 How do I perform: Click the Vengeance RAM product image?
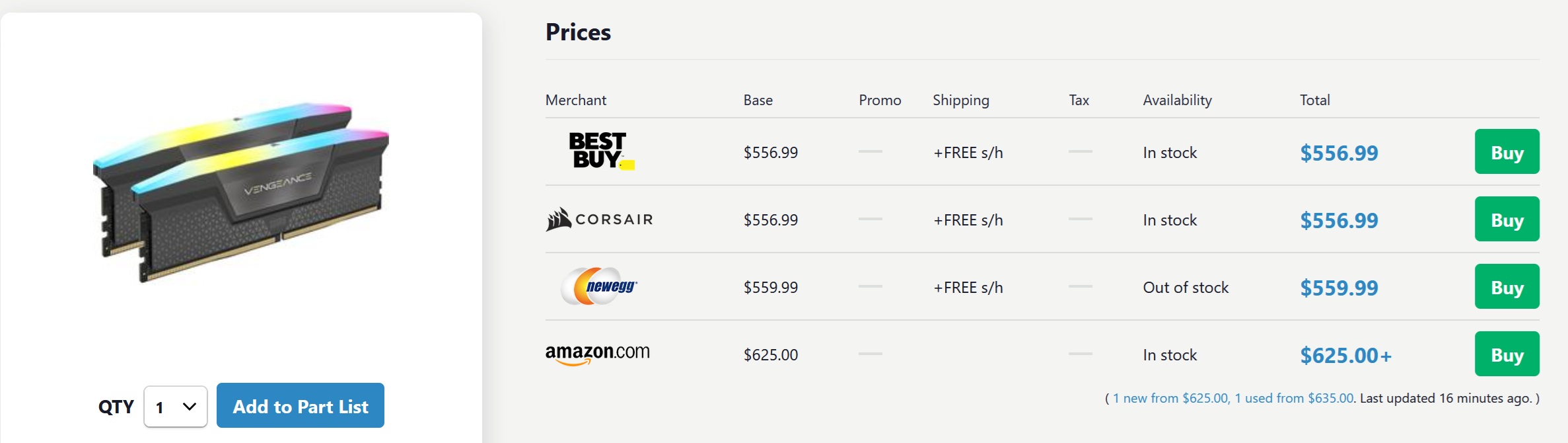point(241,192)
